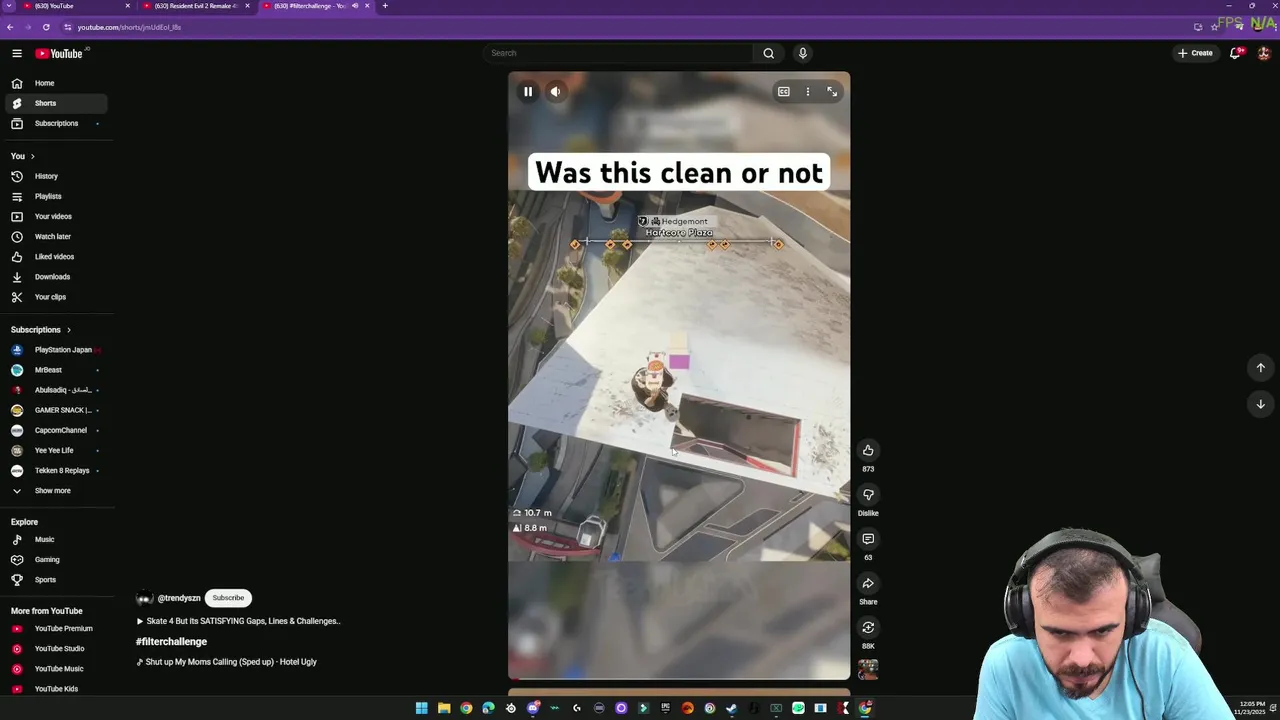Click the browser back arrow

tap(10, 27)
